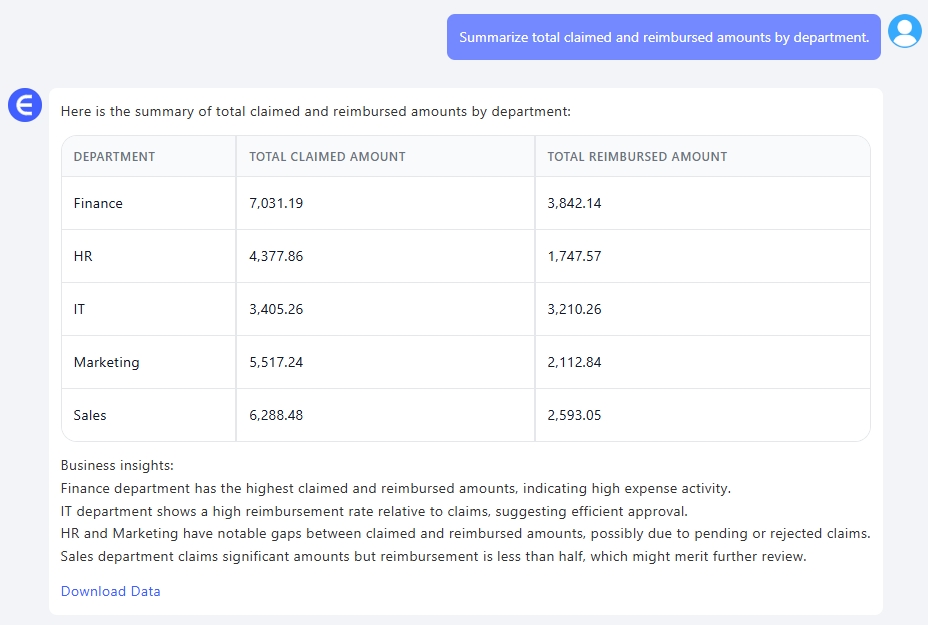Select the TOTAL REIMBURSED AMOUNT column header
This screenshot has height=625, width=928.
pos(637,156)
